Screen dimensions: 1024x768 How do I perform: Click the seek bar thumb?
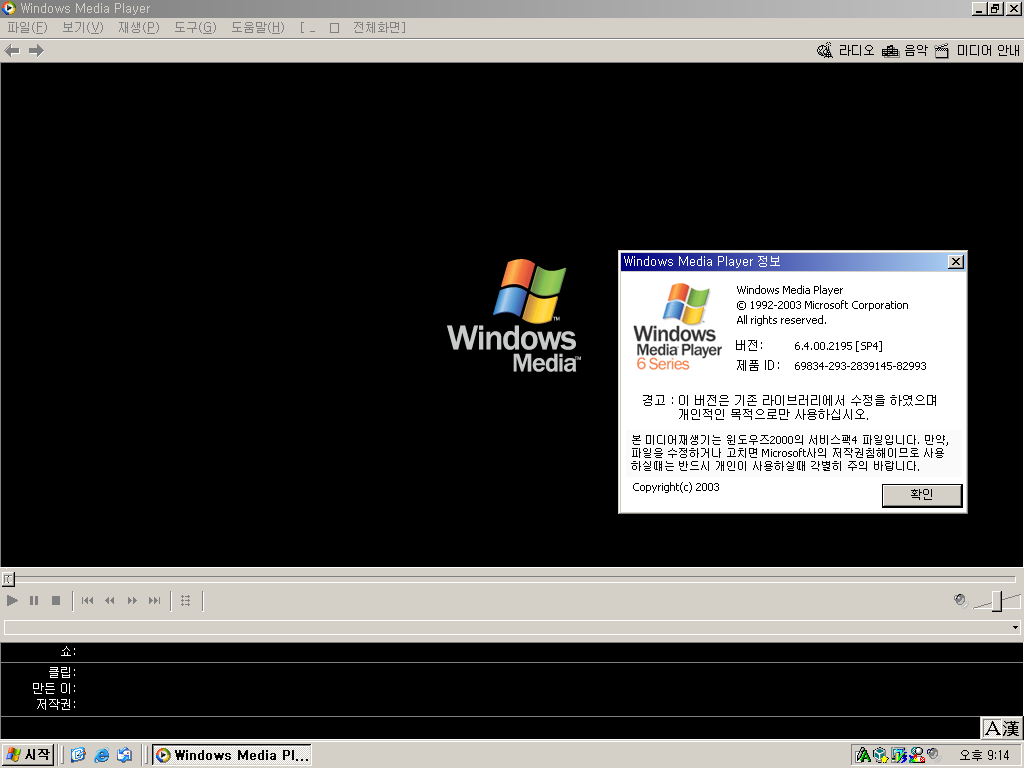[8, 579]
